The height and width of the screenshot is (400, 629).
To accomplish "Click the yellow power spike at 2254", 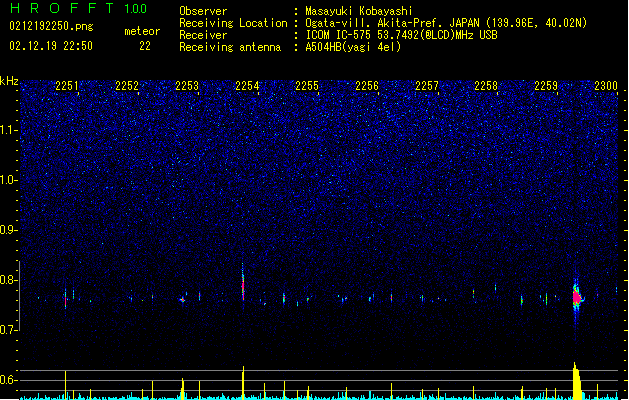I will [x=243, y=382].
